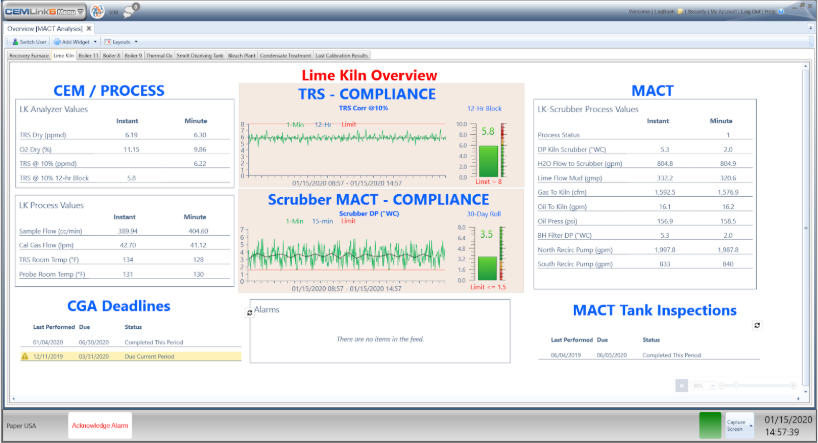Click the date and time display
This screenshot has width=818, height=443.
(788, 426)
